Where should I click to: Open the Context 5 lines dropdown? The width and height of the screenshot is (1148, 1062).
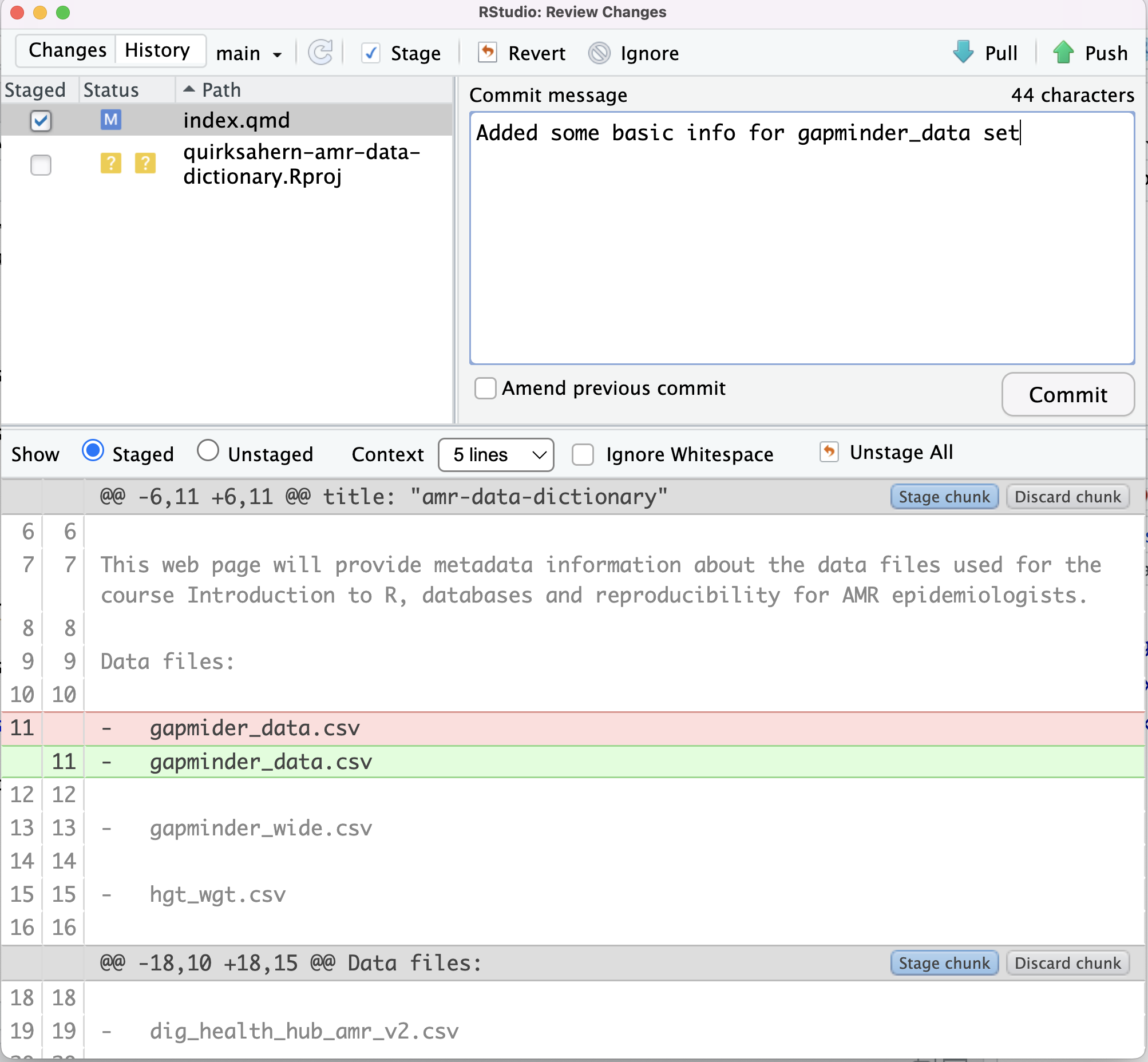[x=496, y=455]
